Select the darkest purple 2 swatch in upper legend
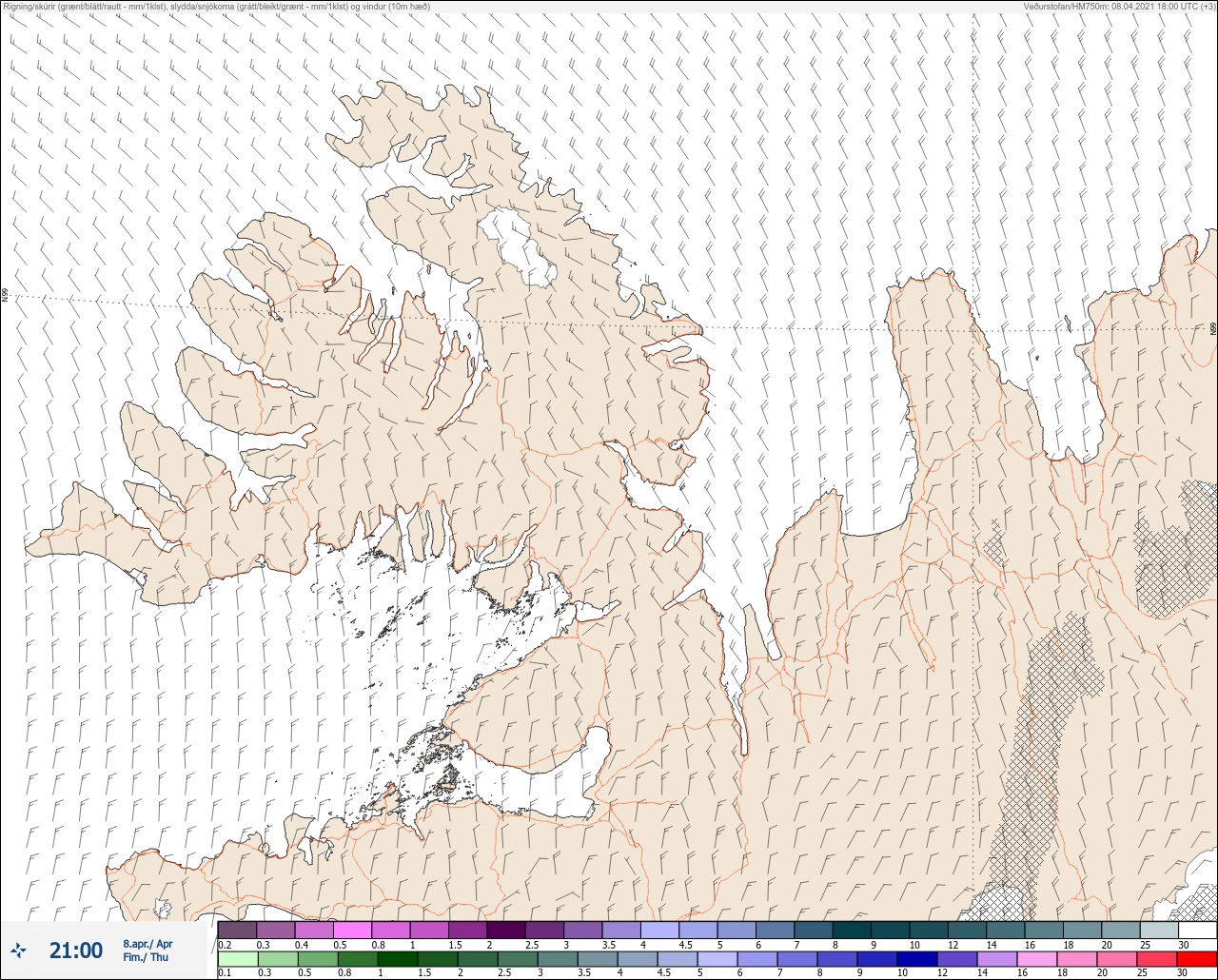 (x=505, y=930)
